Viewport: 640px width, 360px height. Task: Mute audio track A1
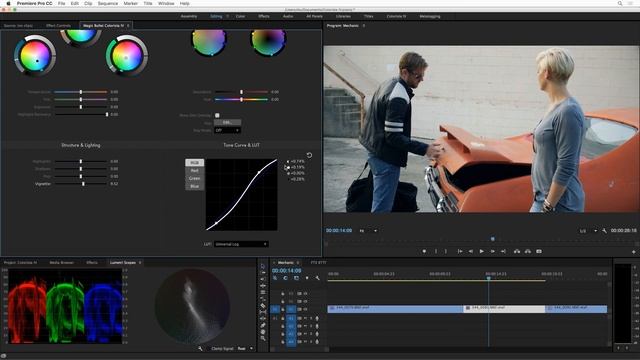click(305, 318)
